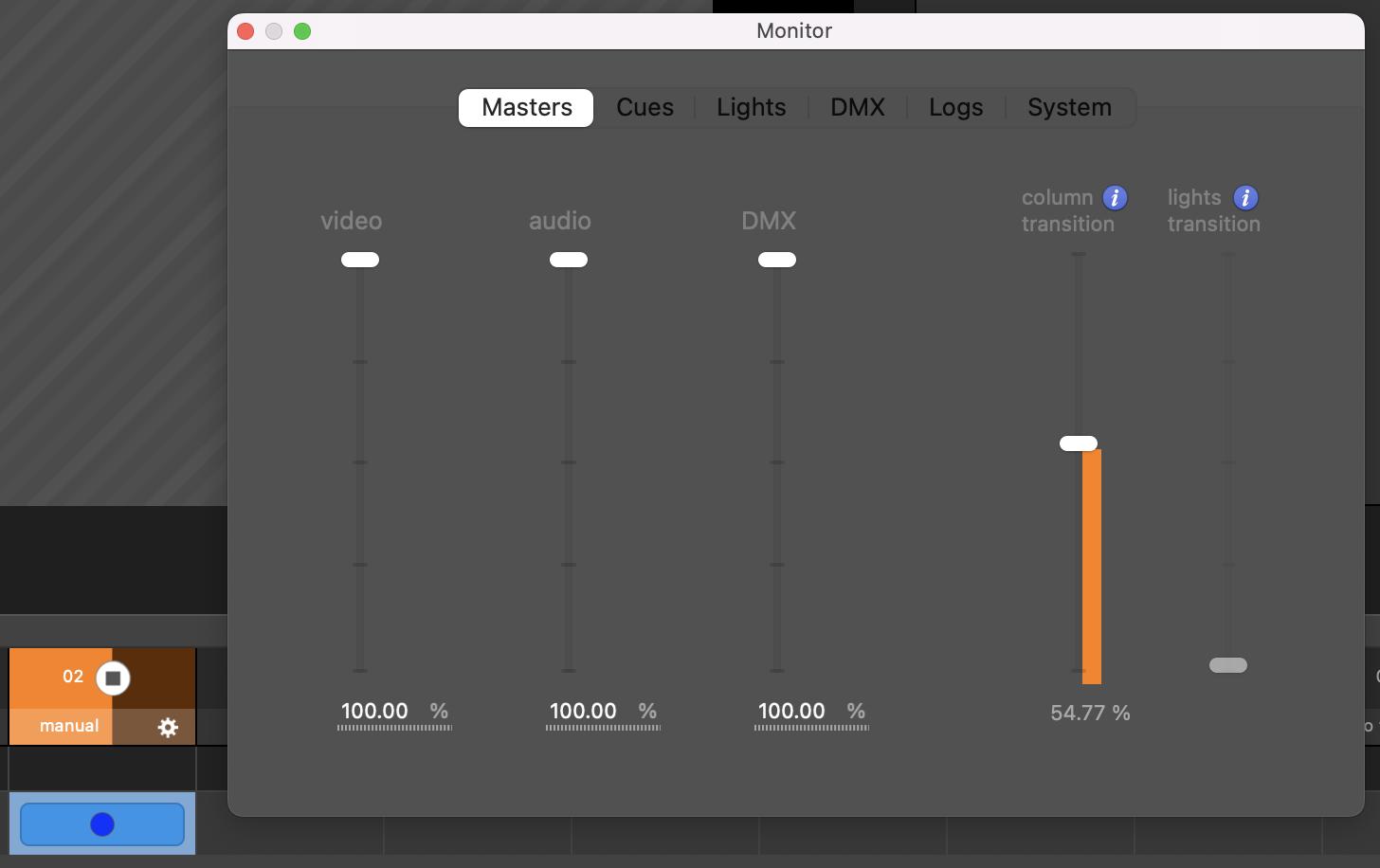This screenshot has height=868, width=1380.
Task: Switch to the Cues tab
Action: click(x=645, y=107)
